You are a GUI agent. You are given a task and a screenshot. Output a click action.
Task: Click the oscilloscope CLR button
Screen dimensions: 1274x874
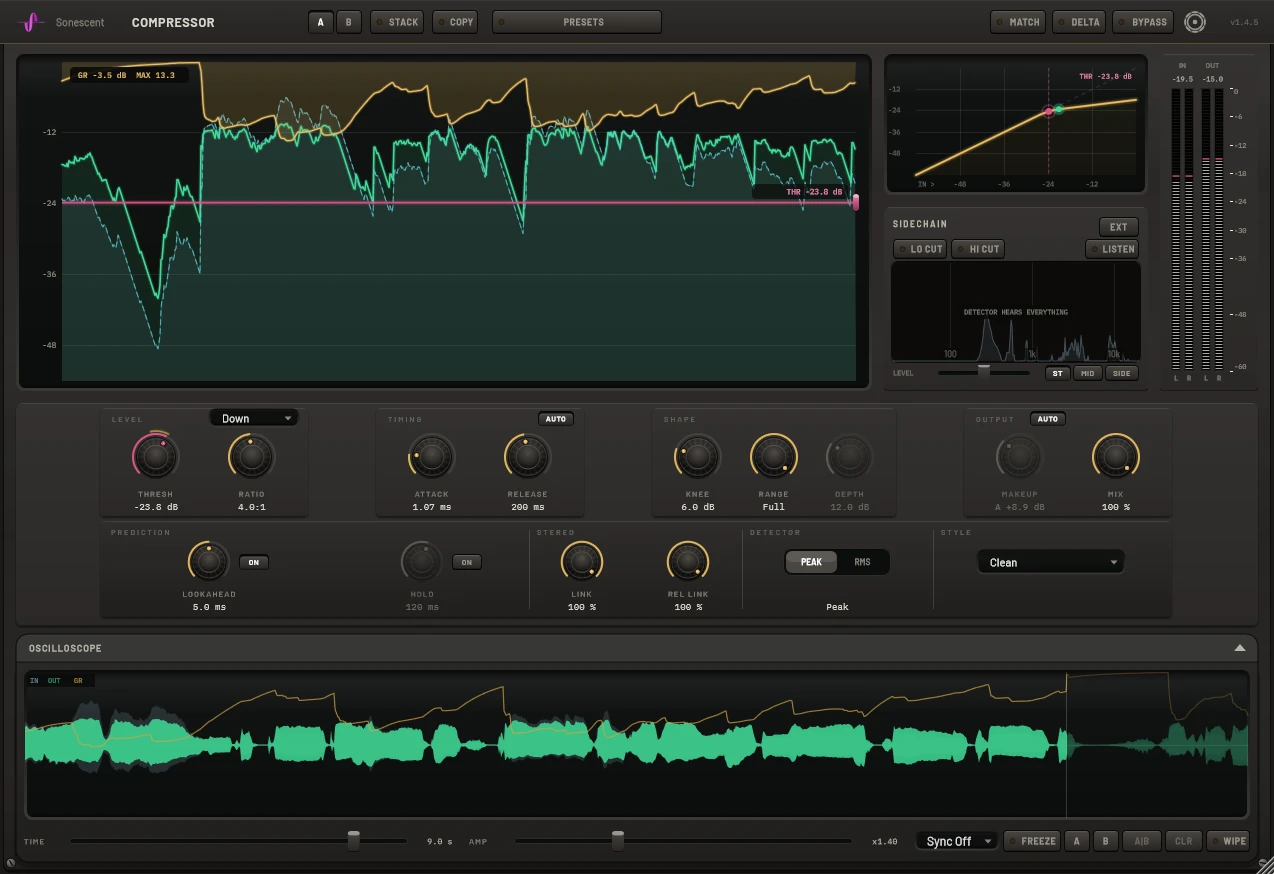1183,841
